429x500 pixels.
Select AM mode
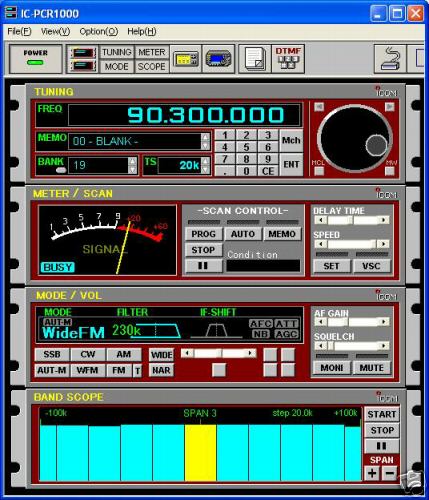pos(124,354)
